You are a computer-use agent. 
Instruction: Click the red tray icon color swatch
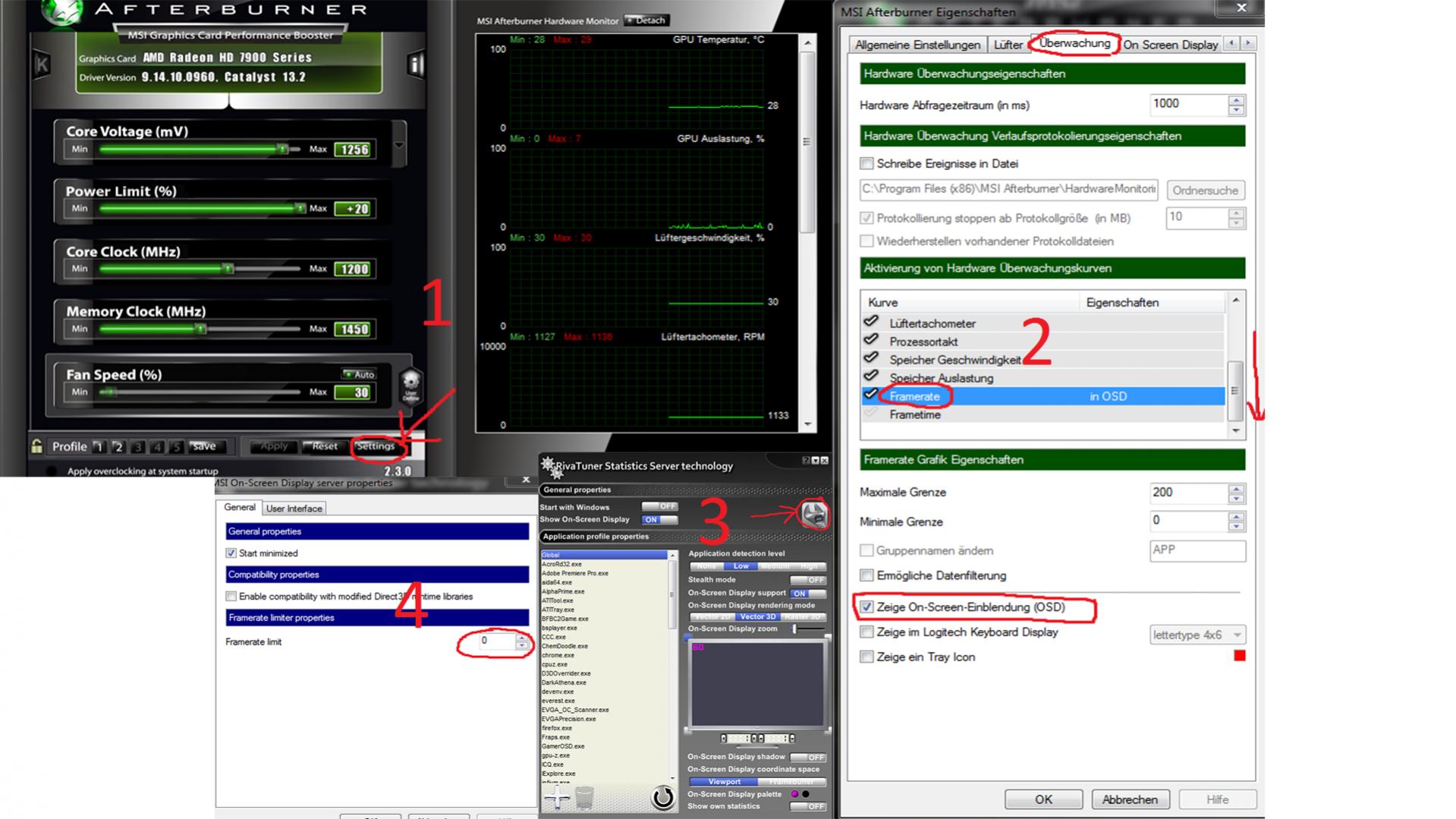pos(1240,656)
